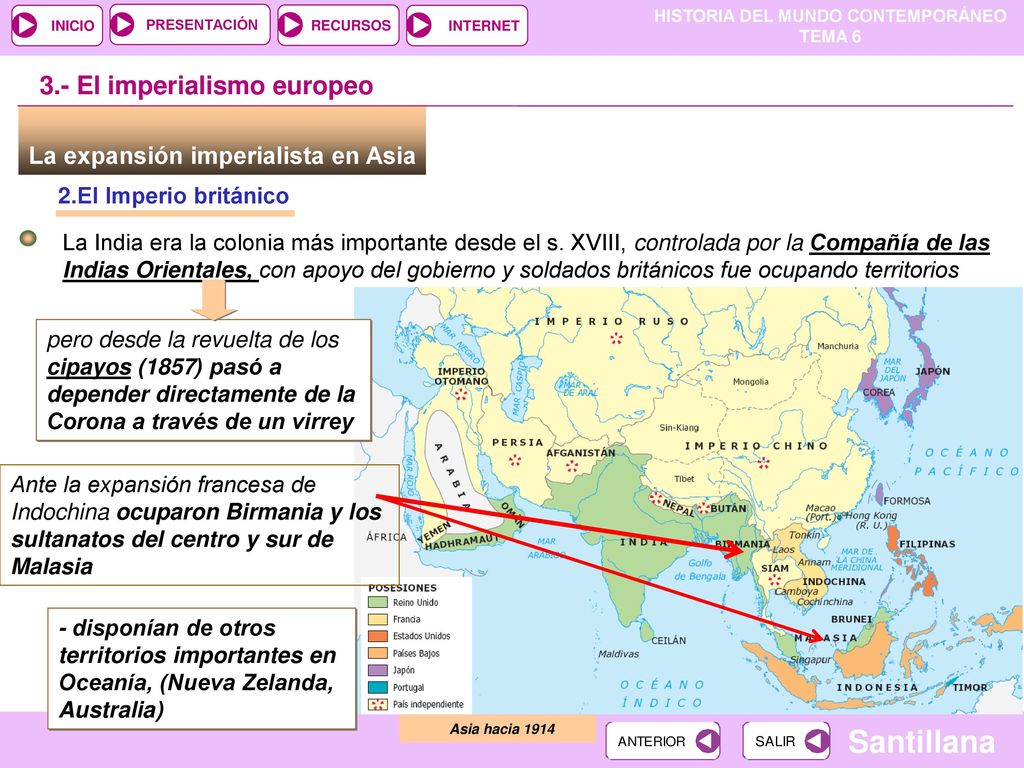Click the '2.El Imperio británico' heading

pos(174,195)
